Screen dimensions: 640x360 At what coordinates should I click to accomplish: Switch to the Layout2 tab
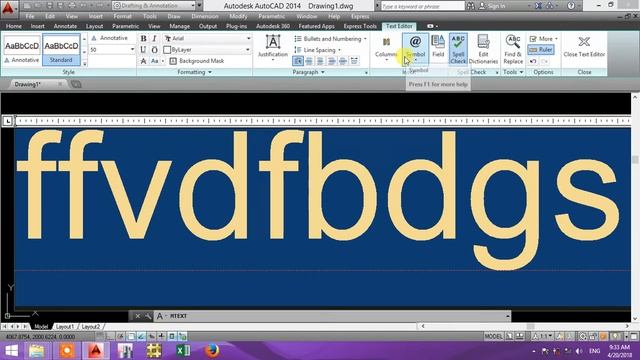[90, 327]
